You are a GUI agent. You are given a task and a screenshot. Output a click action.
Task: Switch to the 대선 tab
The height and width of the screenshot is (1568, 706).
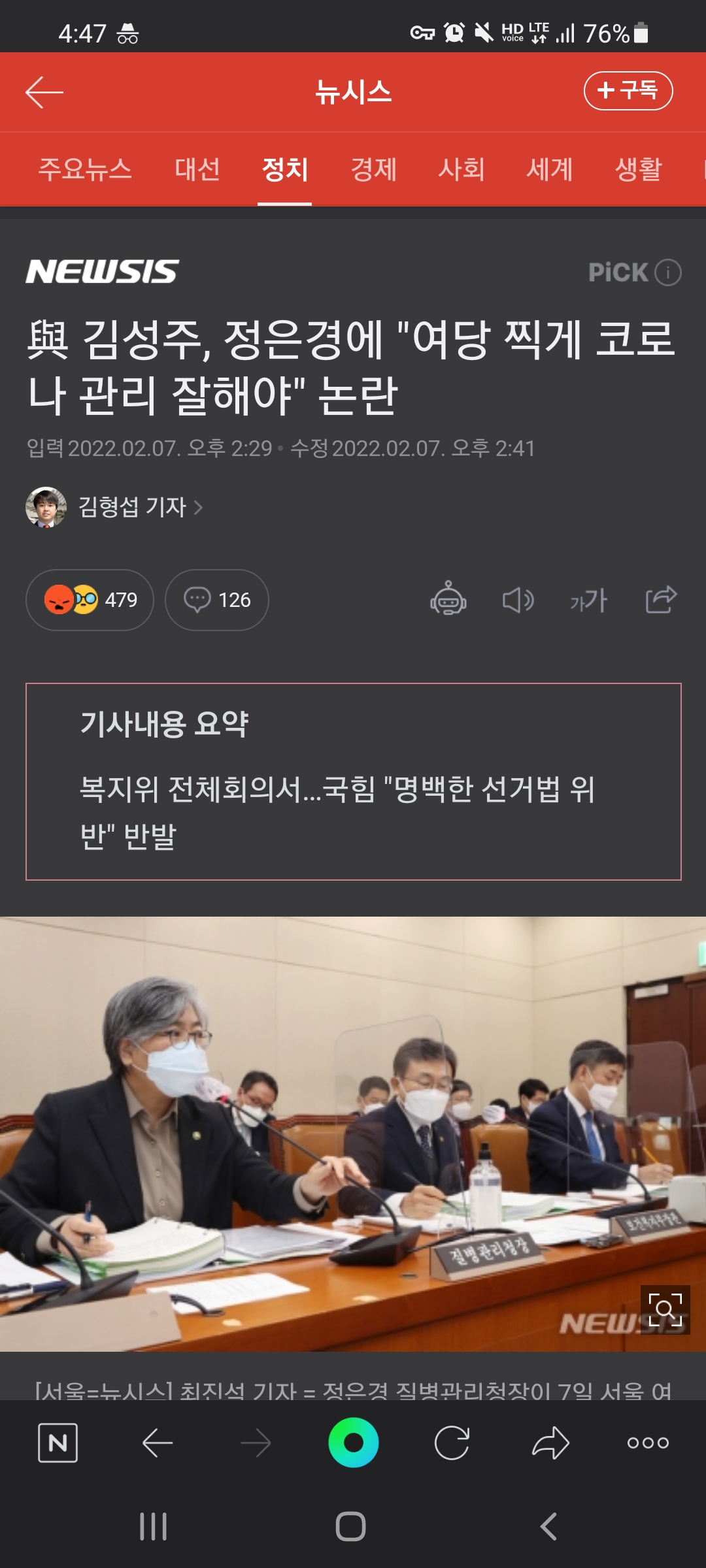[197, 169]
